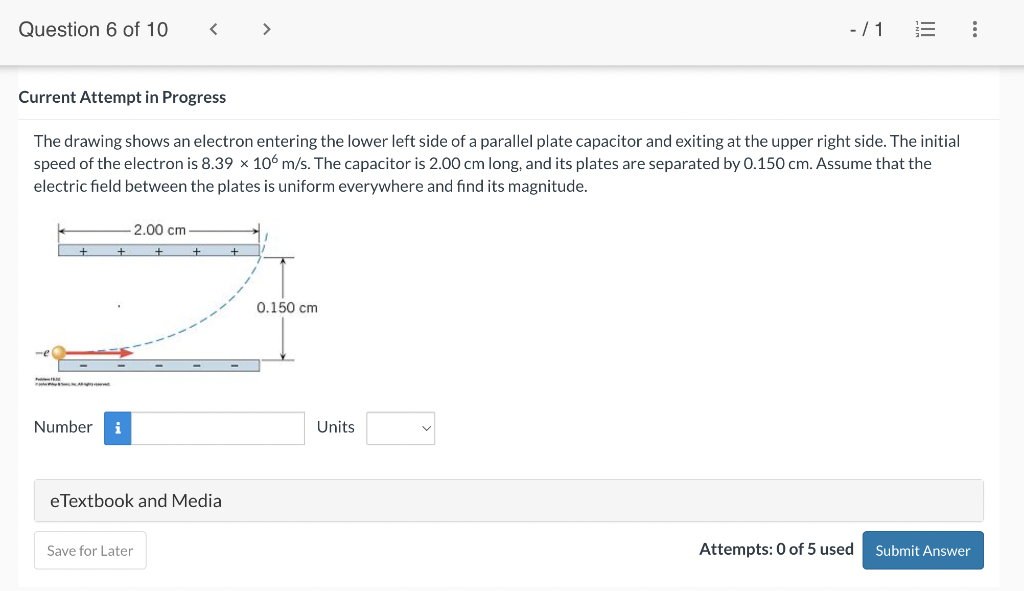Click the 0.150 cm label in the diagram
This screenshot has height=591, width=1024.
287,308
